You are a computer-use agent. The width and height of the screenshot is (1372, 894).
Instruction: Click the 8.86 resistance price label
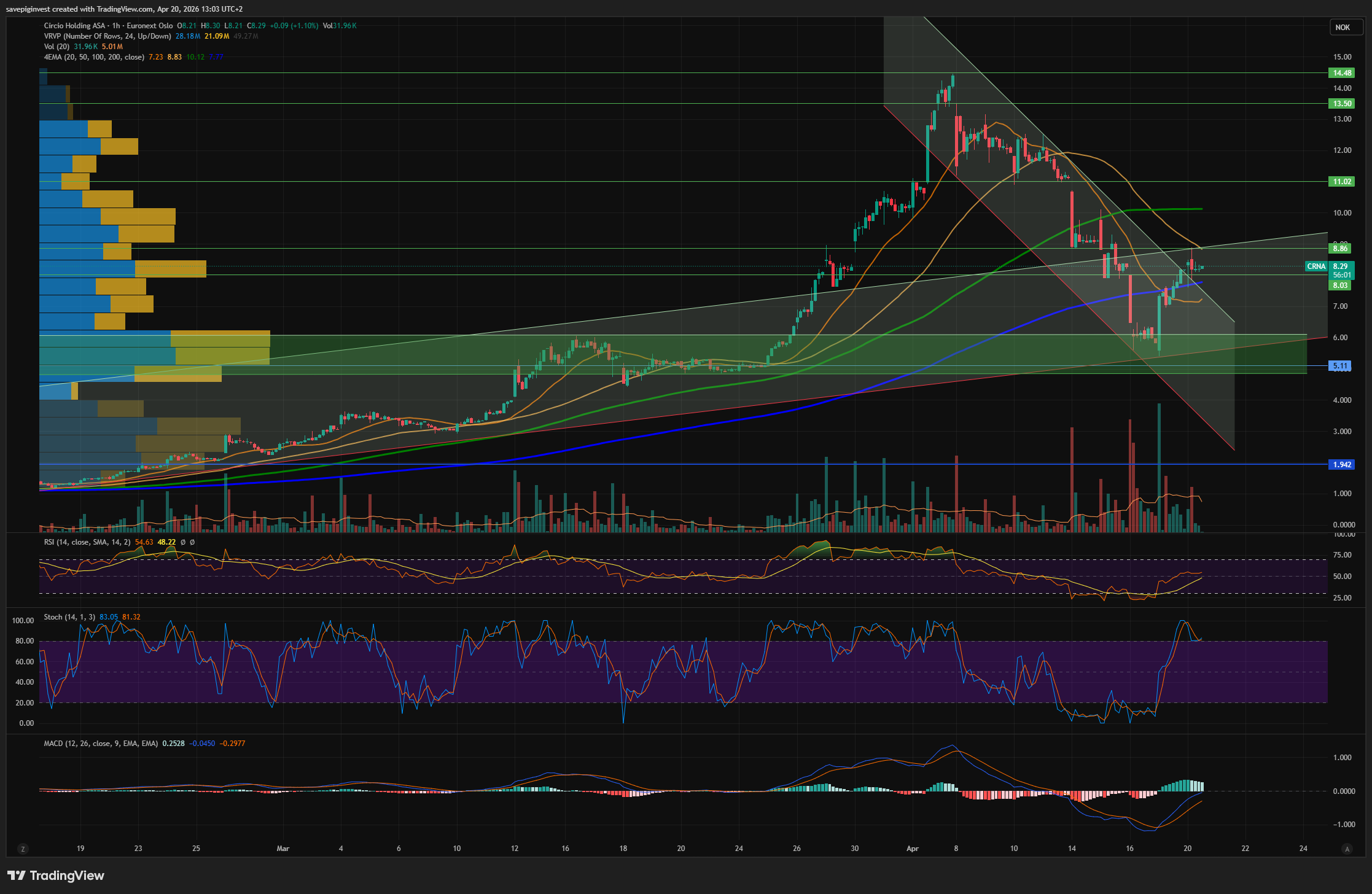(1340, 248)
